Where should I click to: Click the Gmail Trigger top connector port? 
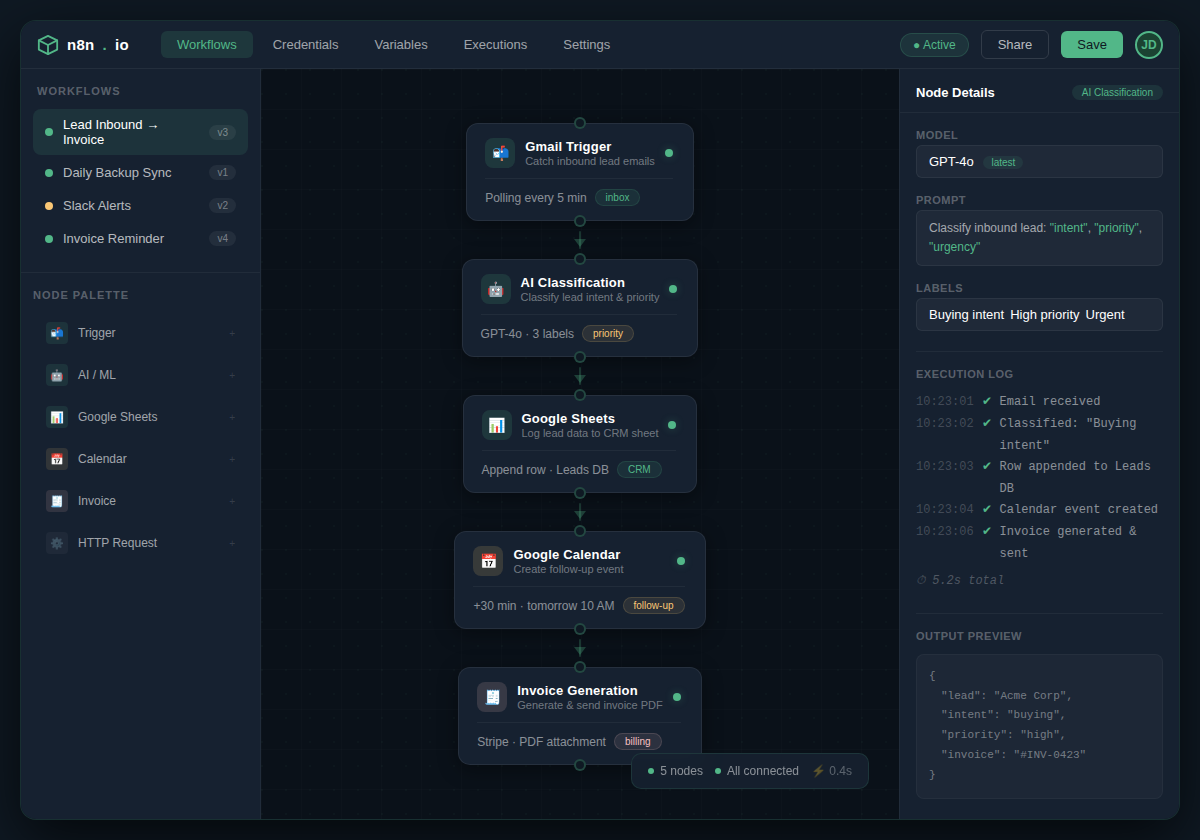click(x=580, y=123)
